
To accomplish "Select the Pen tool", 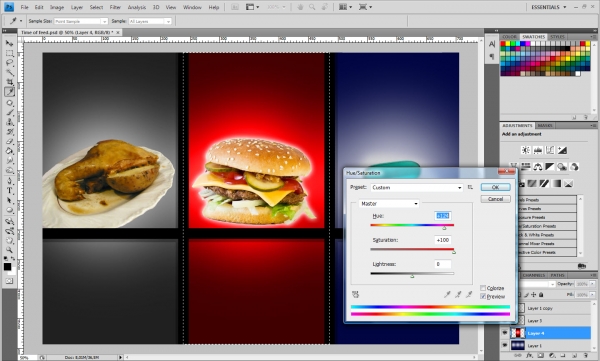I will click(9, 181).
